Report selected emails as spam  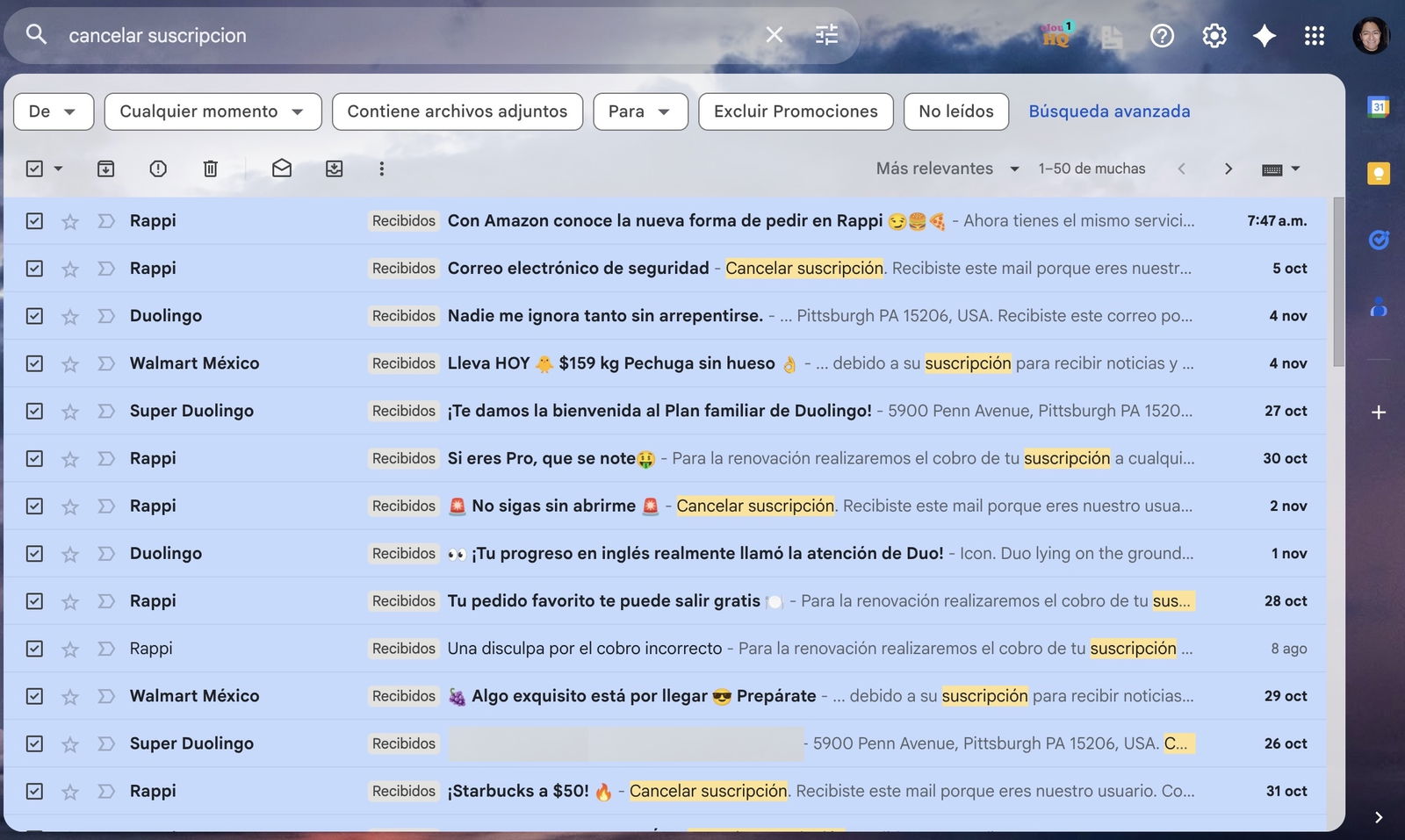click(158, 168)
